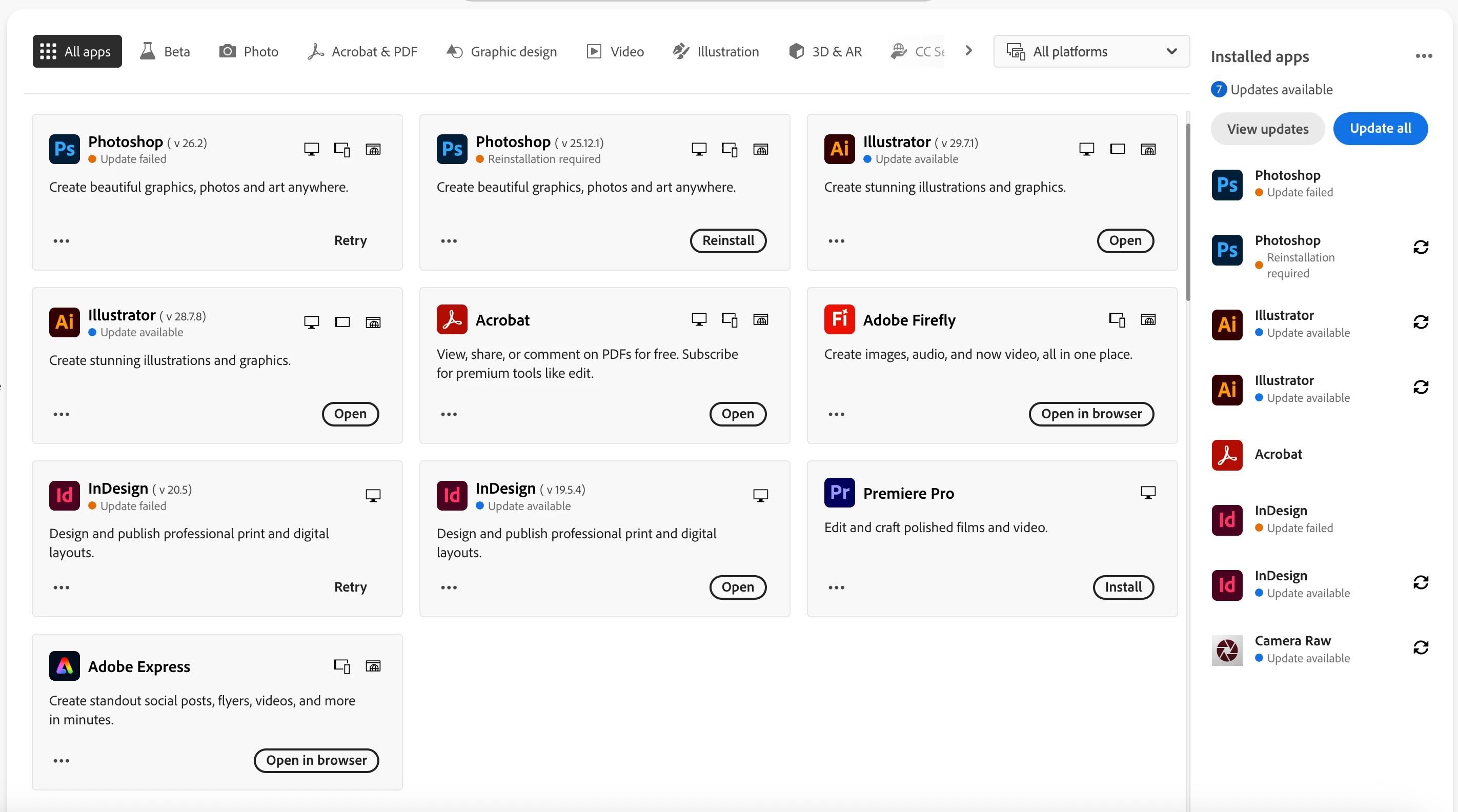The height and width of the screenshot is (812, 1458).
Task: Click the Adobe Firefly app icon
Action: coord(839,320)
